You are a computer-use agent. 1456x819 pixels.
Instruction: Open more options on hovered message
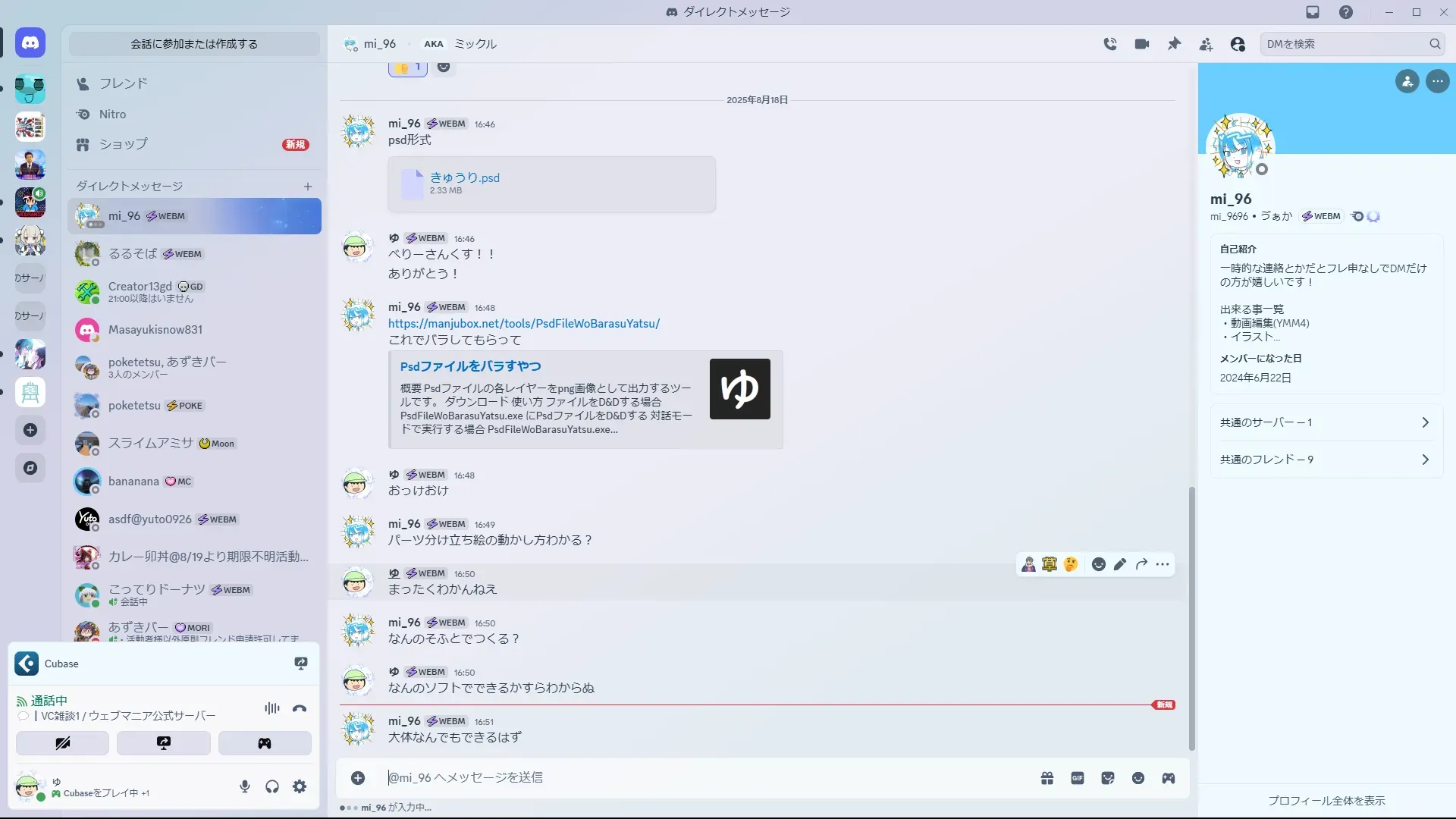click(1163, 564)
